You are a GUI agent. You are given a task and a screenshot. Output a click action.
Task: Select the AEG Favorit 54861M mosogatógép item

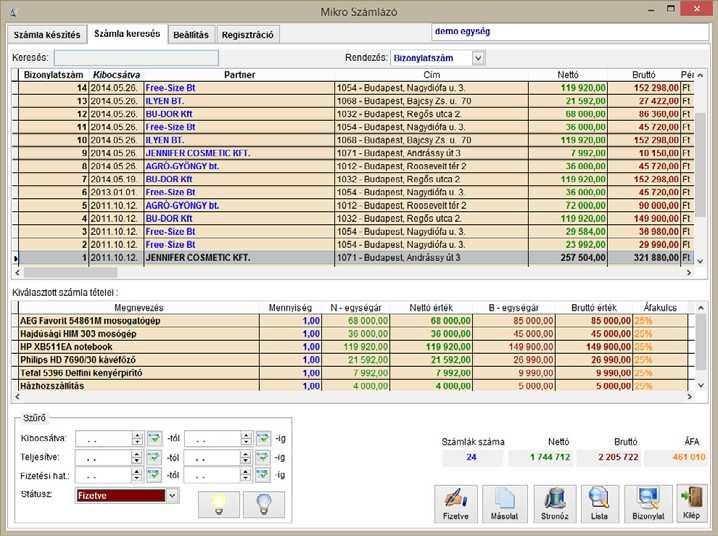pos(354,321)
